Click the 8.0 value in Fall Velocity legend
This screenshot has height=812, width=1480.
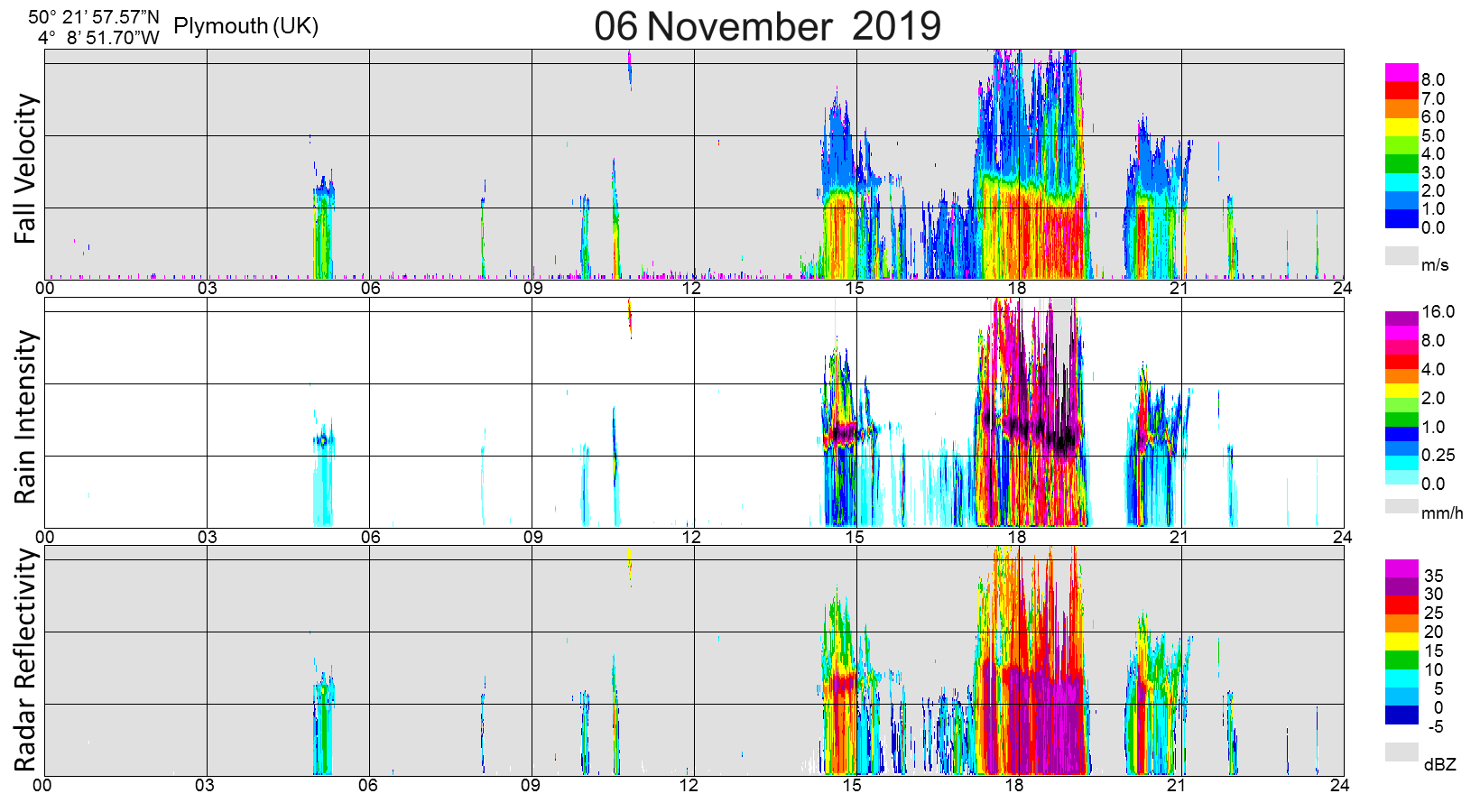1433,80
